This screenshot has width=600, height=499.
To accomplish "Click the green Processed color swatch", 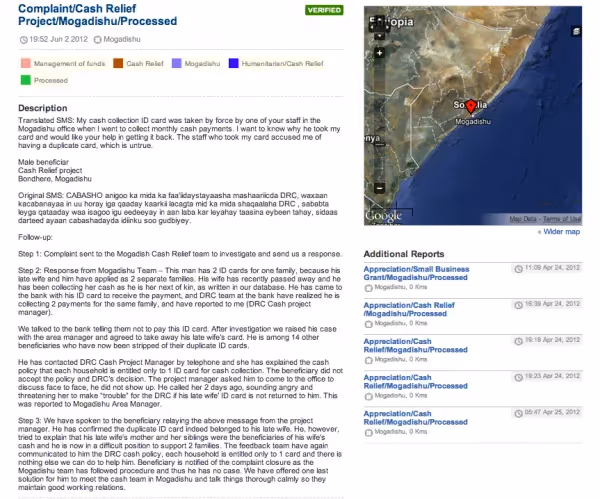I will point(26,80).
